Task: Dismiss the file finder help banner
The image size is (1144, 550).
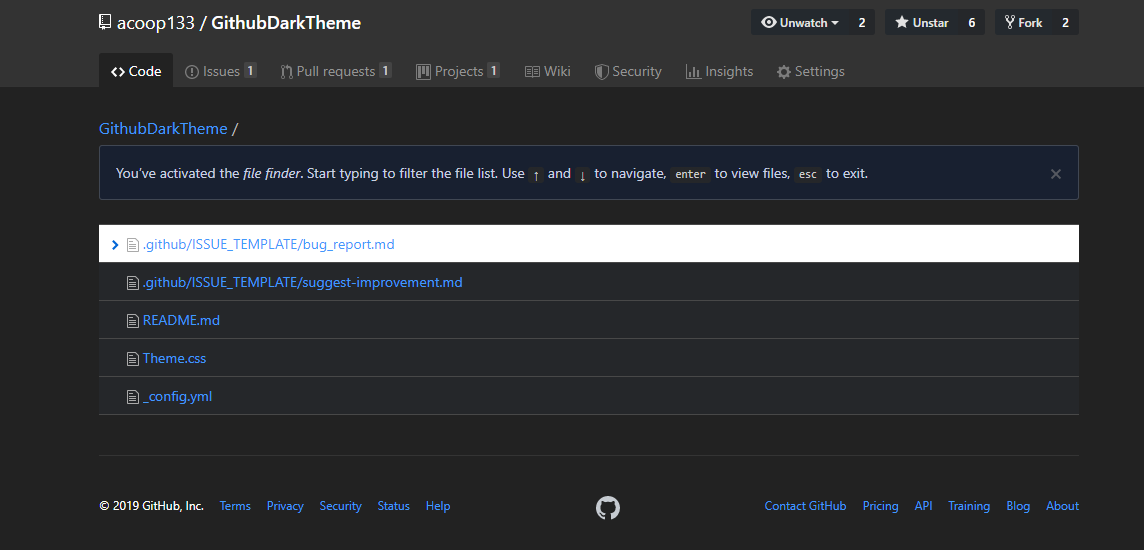Action: coord(1056,174)
